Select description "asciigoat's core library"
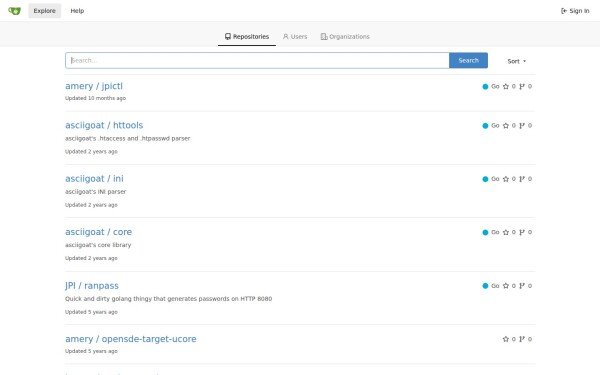 (x=98, y=245)
